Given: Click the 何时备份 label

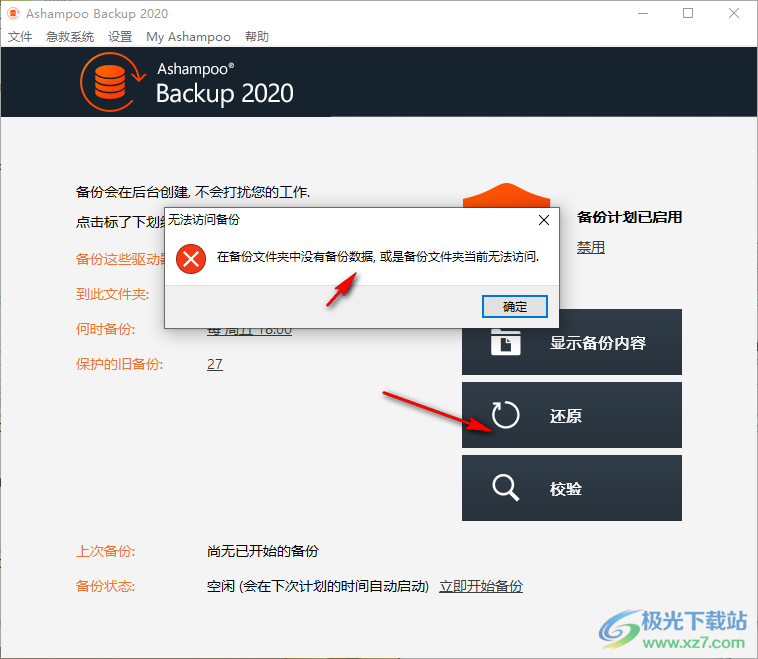Looking at the screenshot, I should click(x=105, y=329).
